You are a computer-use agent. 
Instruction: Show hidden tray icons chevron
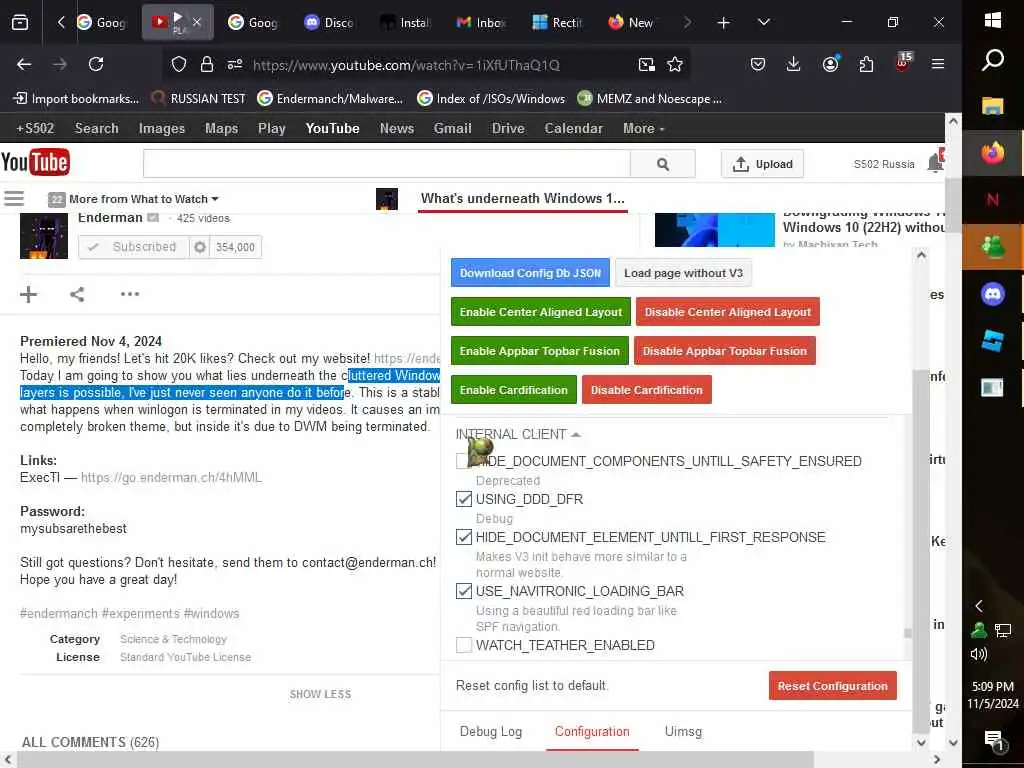(x=978, y=606)
